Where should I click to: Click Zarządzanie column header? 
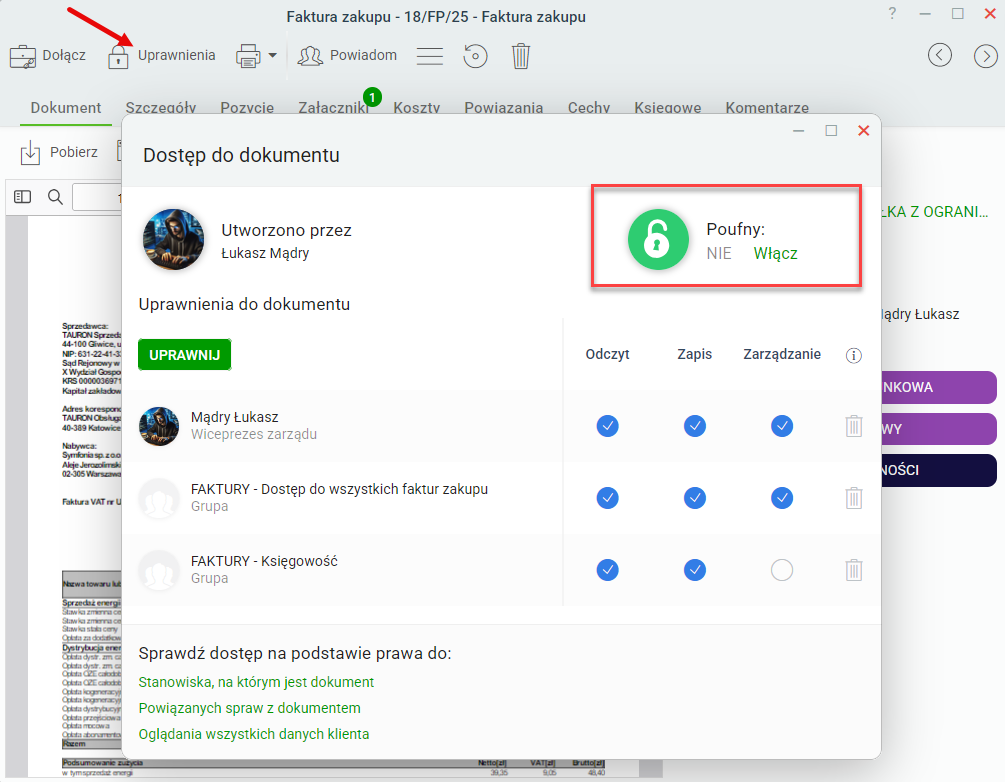click(782, 354)
